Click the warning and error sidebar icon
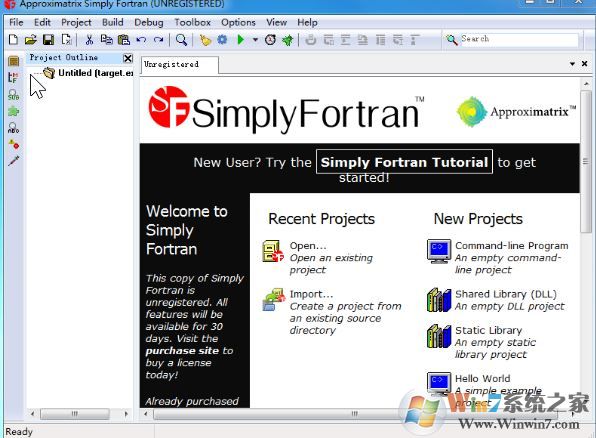The width and height of the screenshot is (596, 438). tap(14, 144)
